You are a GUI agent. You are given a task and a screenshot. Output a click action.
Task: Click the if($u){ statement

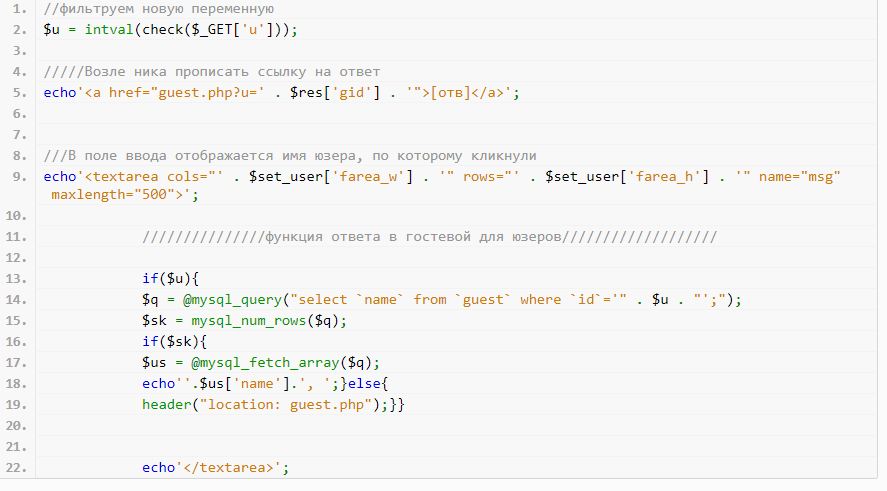172,279
